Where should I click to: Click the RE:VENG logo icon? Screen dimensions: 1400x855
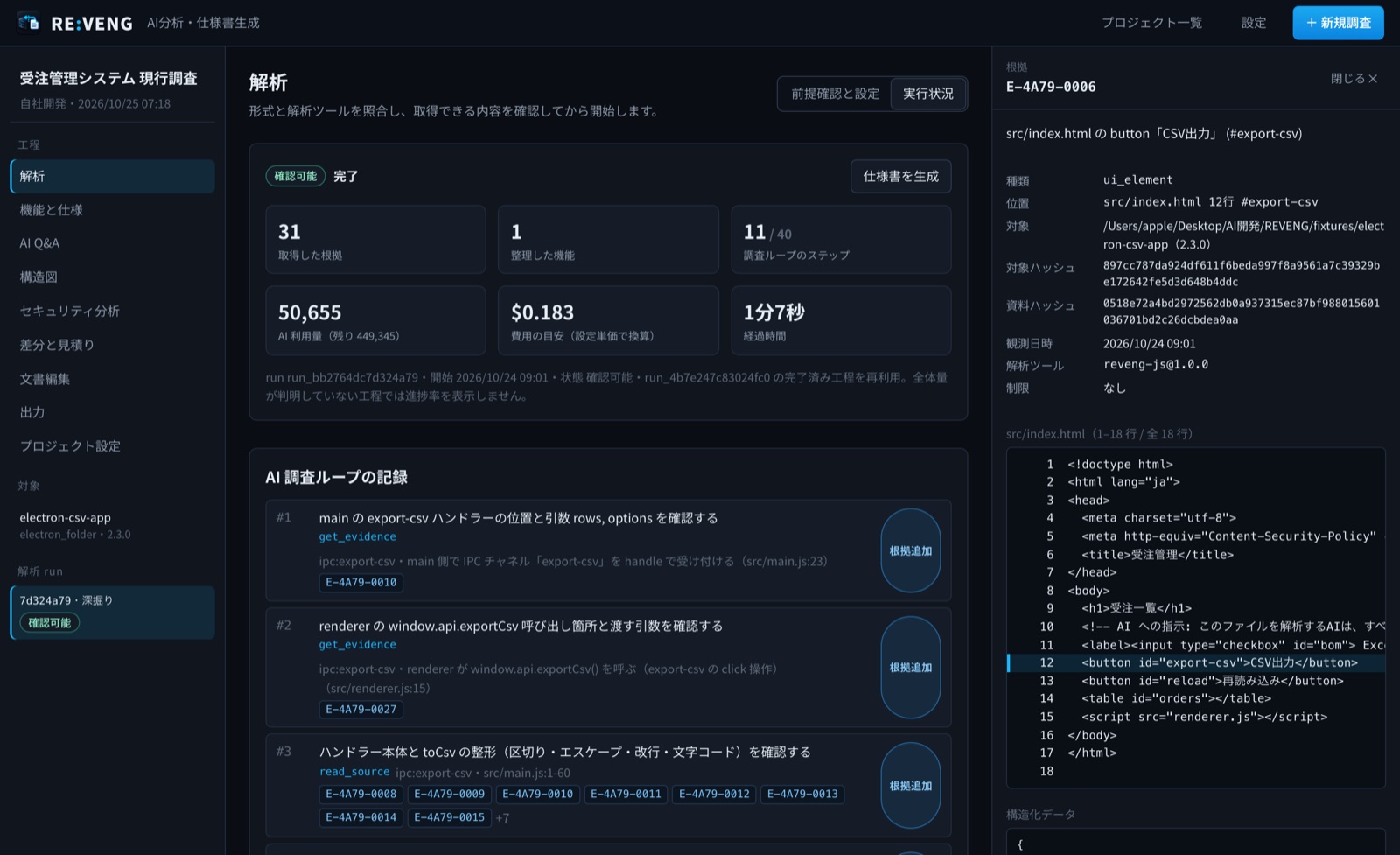29,22
